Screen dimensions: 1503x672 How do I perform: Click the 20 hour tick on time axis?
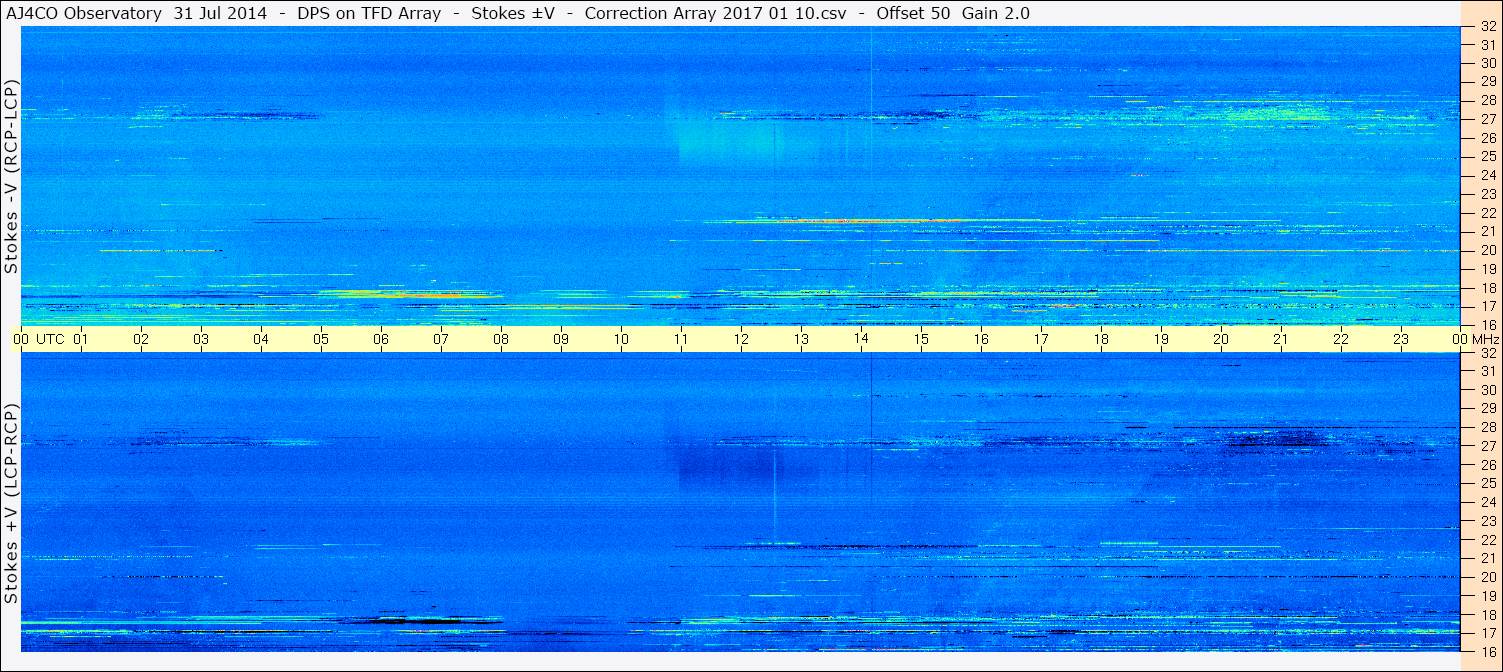click(x=1221, y=339)
